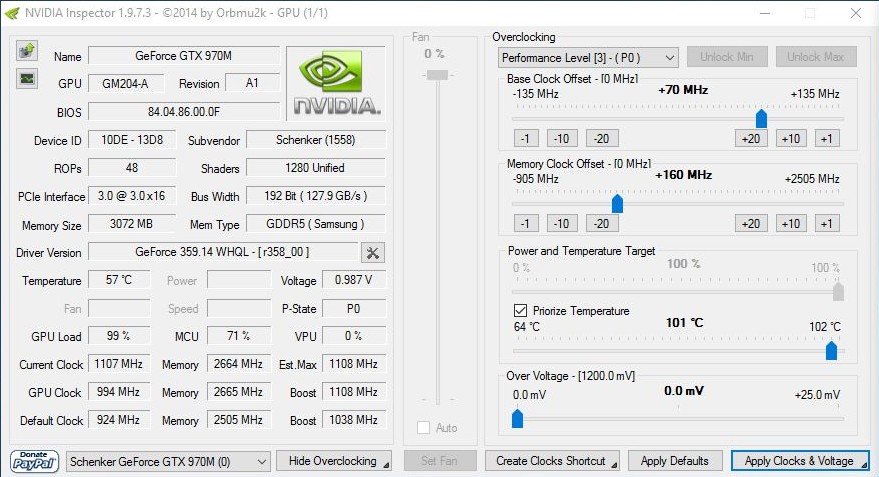879x477 pixels.
Task: Click the Voltage value 0.987 V
Action: coord(354,280)
